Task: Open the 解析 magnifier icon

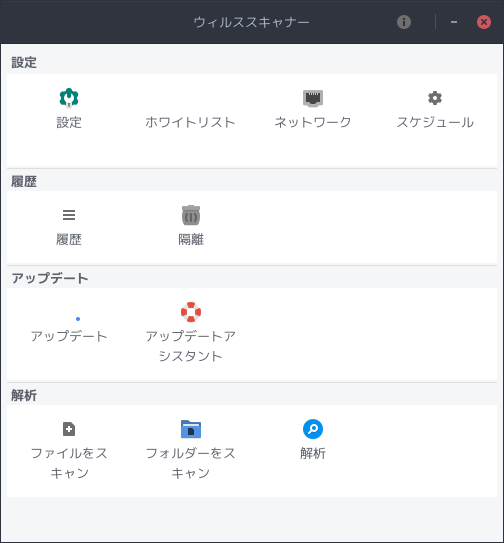Action: 313,429
